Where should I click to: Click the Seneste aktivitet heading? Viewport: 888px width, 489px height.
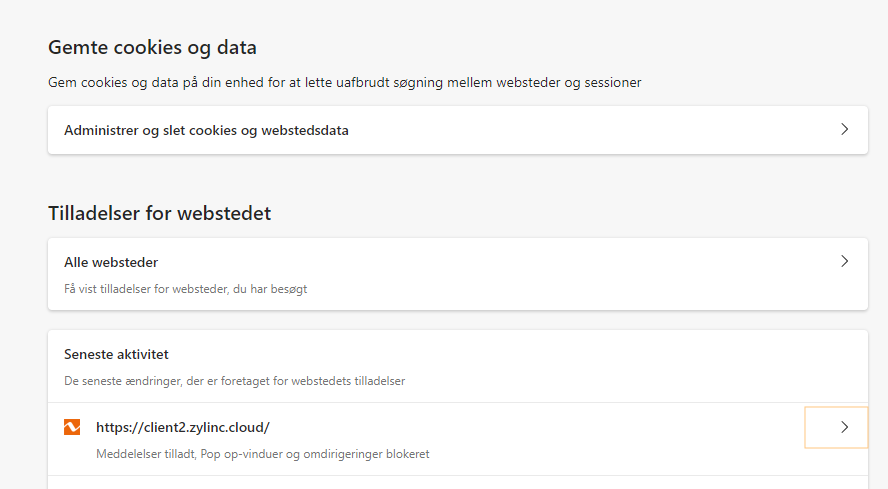click(x=116, y=355)
